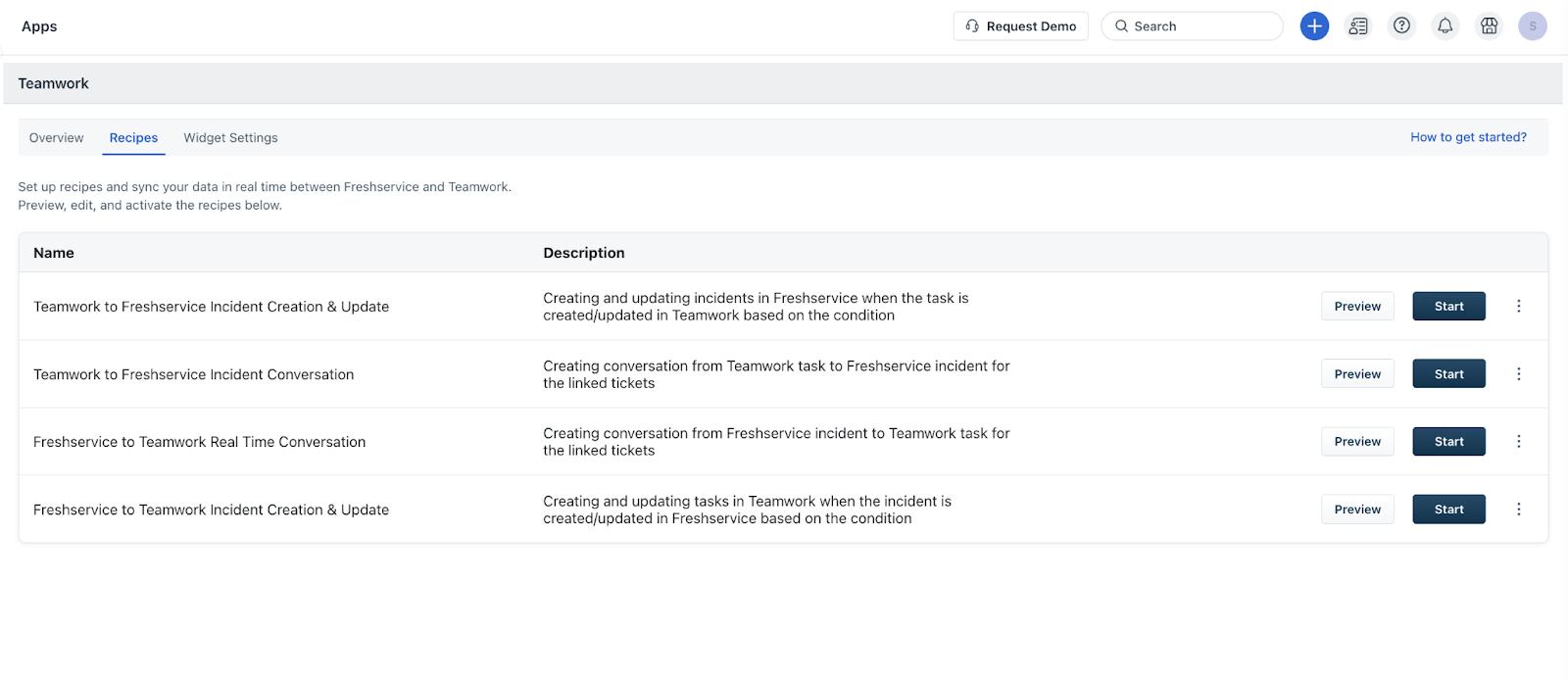
Task: Start Teamwork to Freshservice Incident Creation & Update recipe
Action: coord(1448,307)
